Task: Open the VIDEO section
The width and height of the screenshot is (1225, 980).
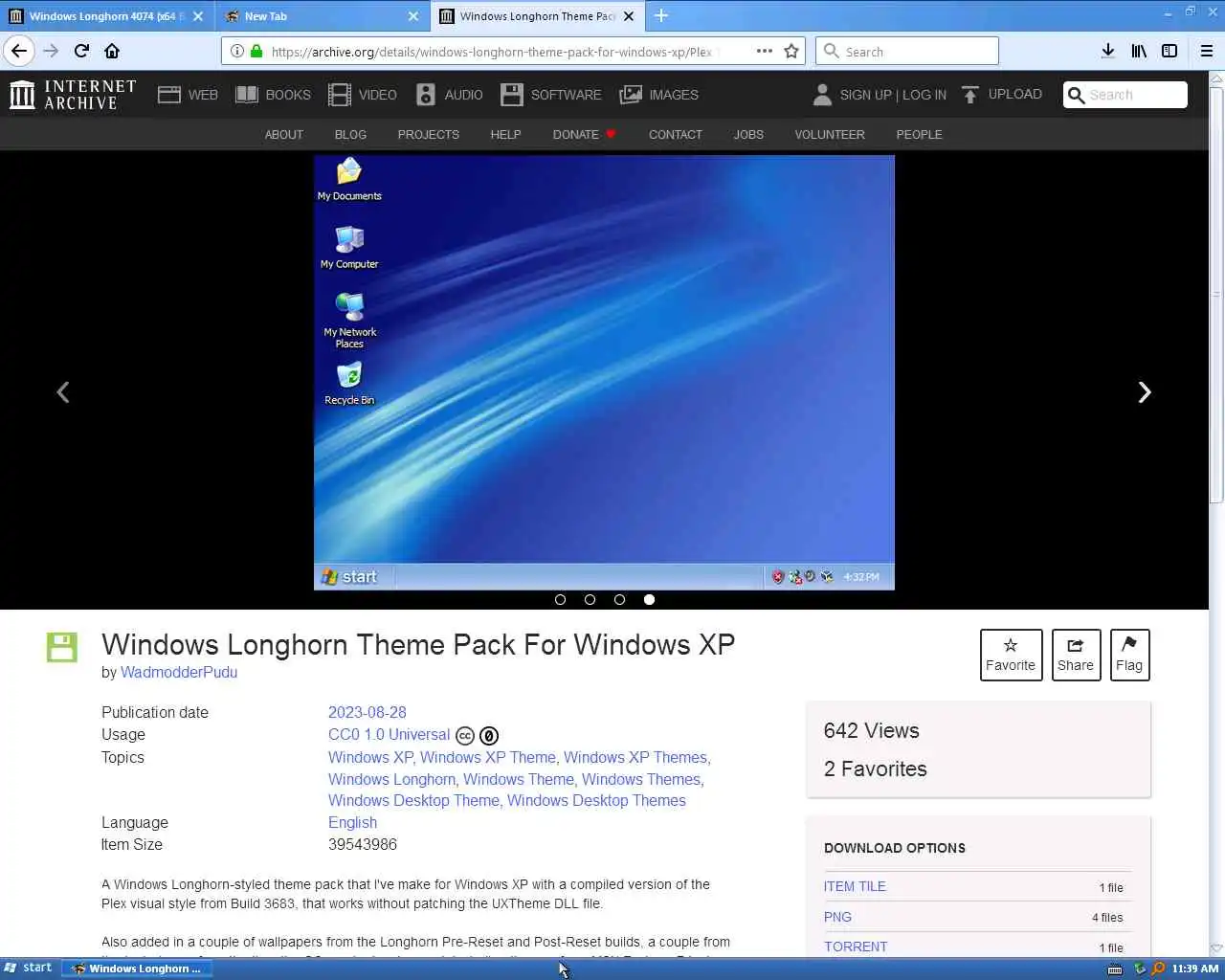Action: pyautogui.click(x=363, y=95)
